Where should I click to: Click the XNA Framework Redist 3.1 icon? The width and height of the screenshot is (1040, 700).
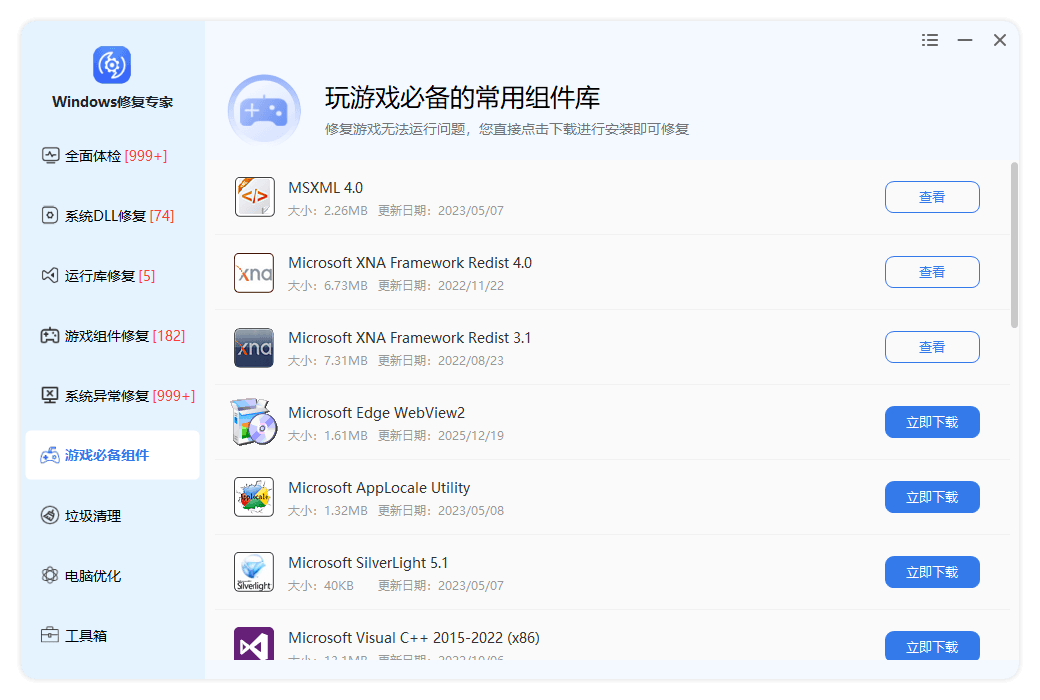pos(254,348)
